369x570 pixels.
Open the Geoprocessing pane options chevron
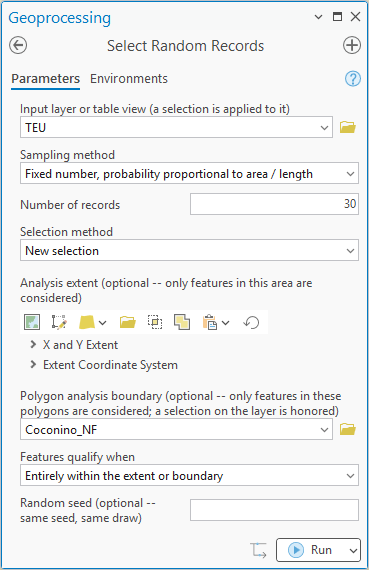pos(318,17)
